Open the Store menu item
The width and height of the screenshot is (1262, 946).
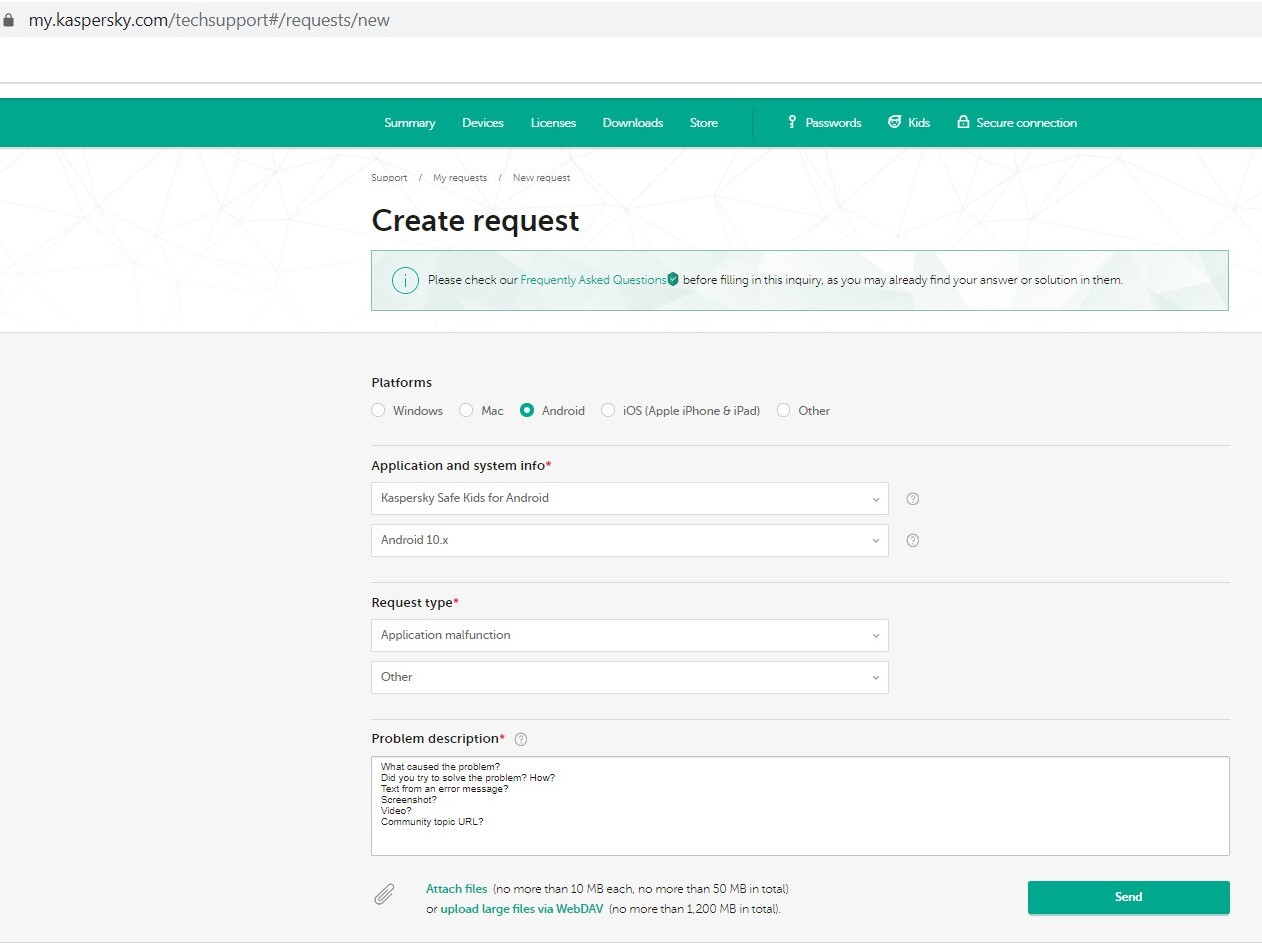(x=704, y=123)
